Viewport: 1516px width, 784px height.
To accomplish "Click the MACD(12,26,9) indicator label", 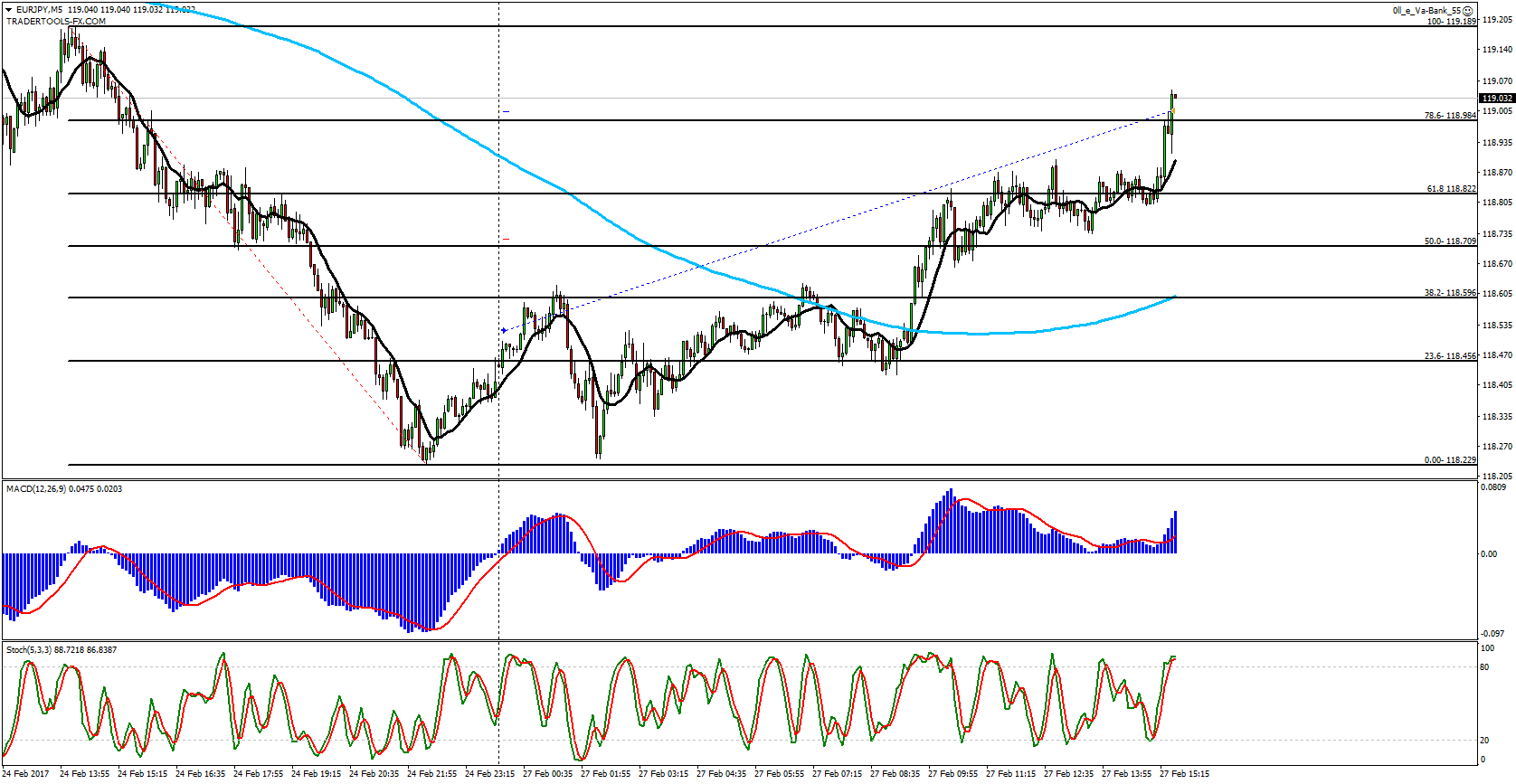I will point(36,488).
